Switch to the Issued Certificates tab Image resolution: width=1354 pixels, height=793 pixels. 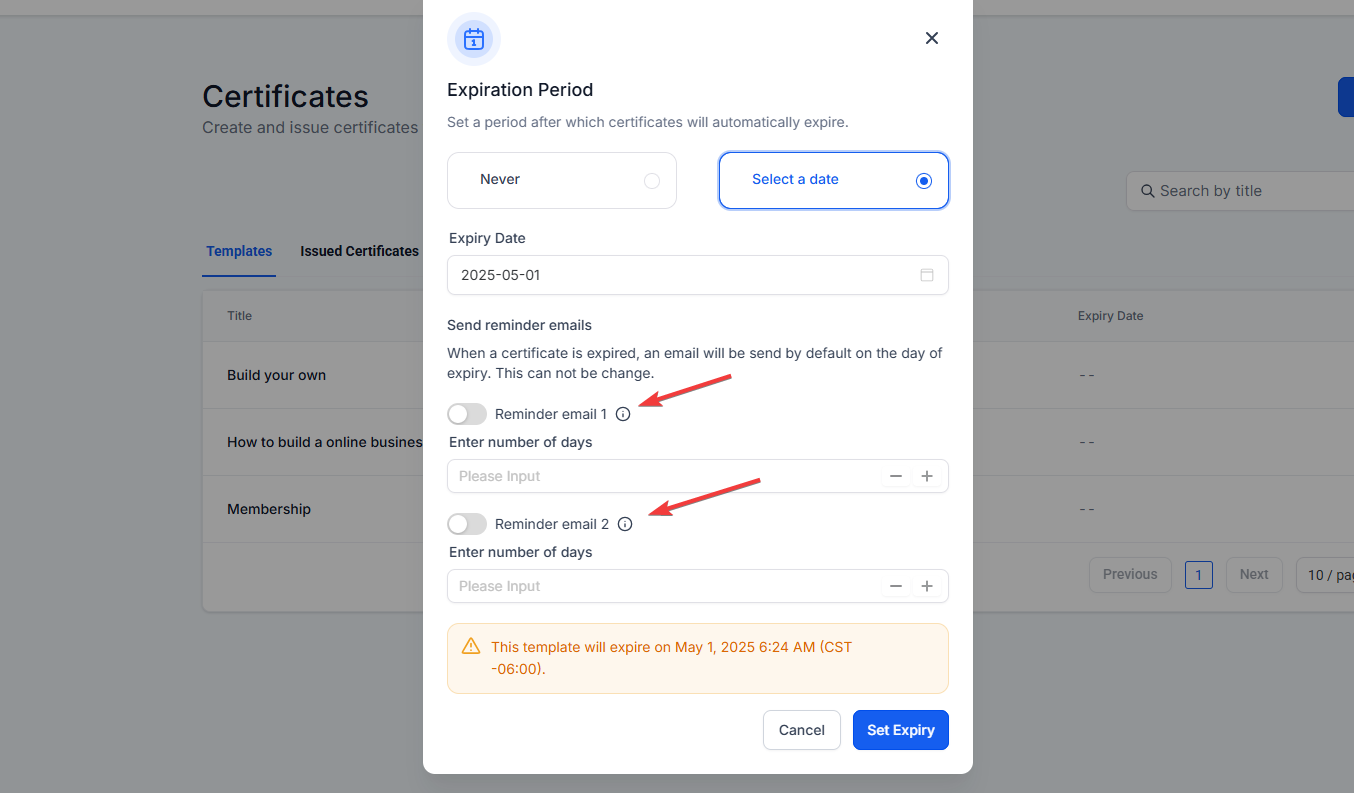coord(359,251)
